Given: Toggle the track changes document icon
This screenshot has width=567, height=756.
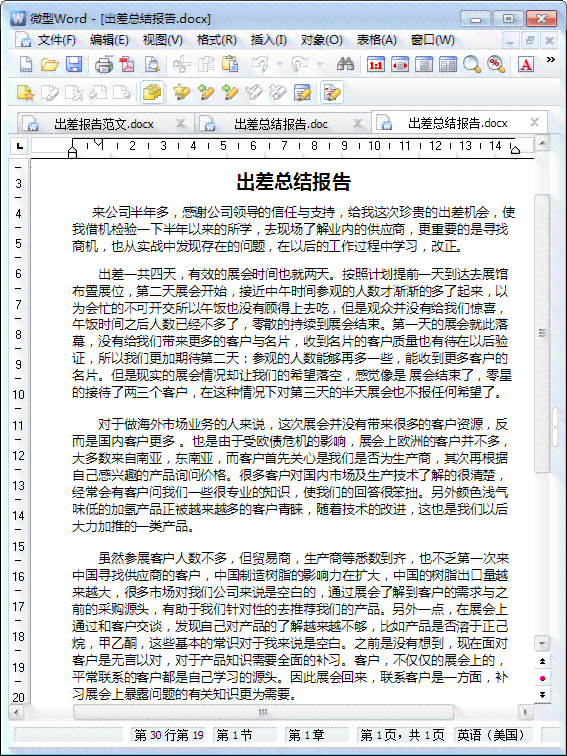Looking at the screenshot, I should tap(332, 92).
